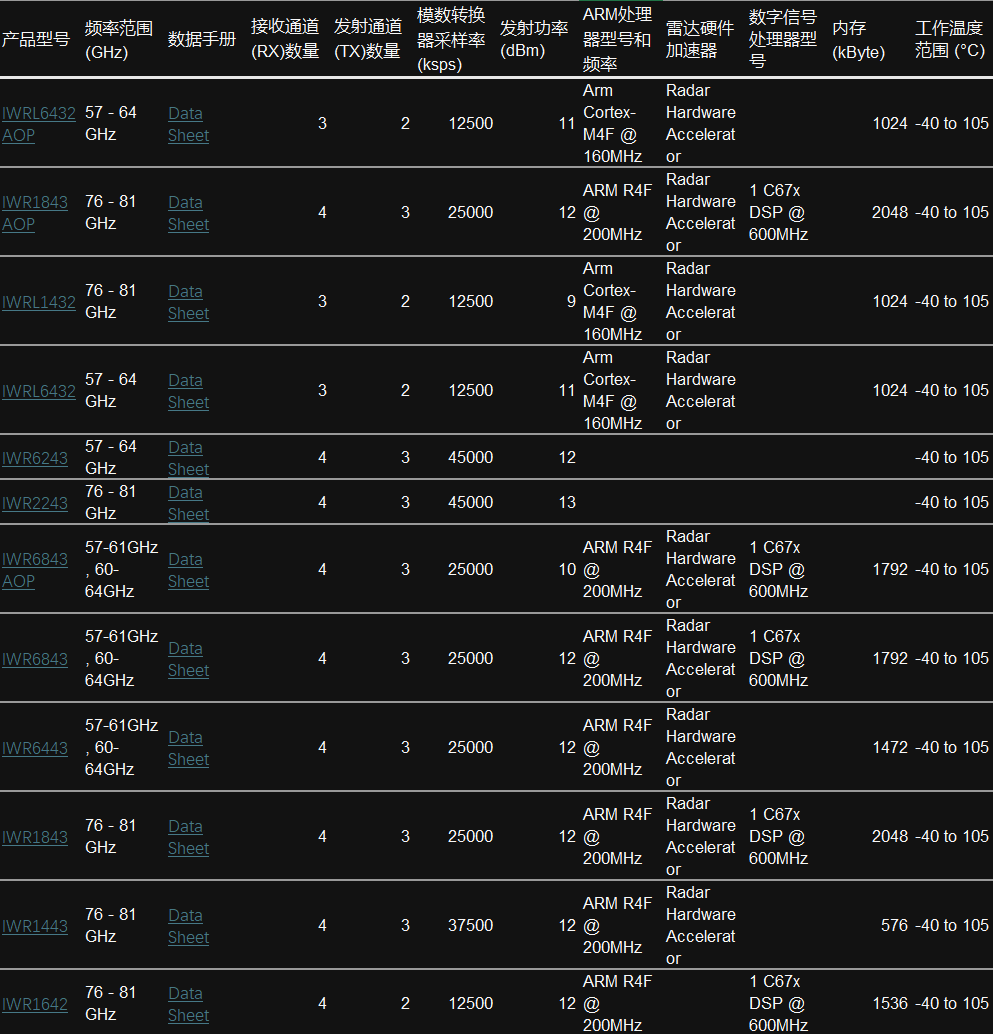Open the IWR1843 AOP product link
Screen dimensions: 993x1034
(x=34, y=213)
